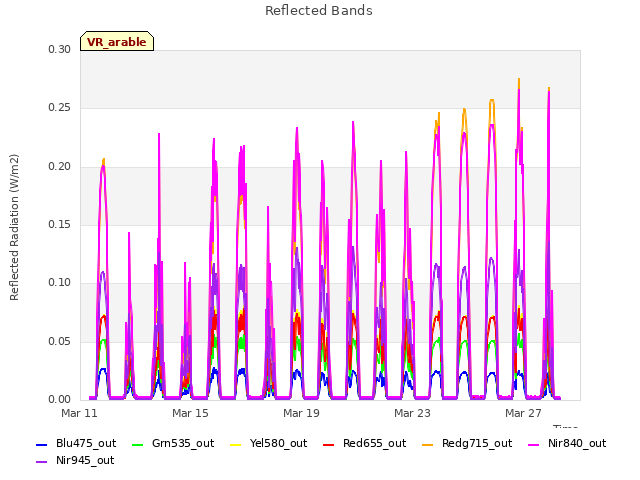Screen dimensions: 640x480
Task: Click the Mar 19 x-axis label
Action: 301,413
